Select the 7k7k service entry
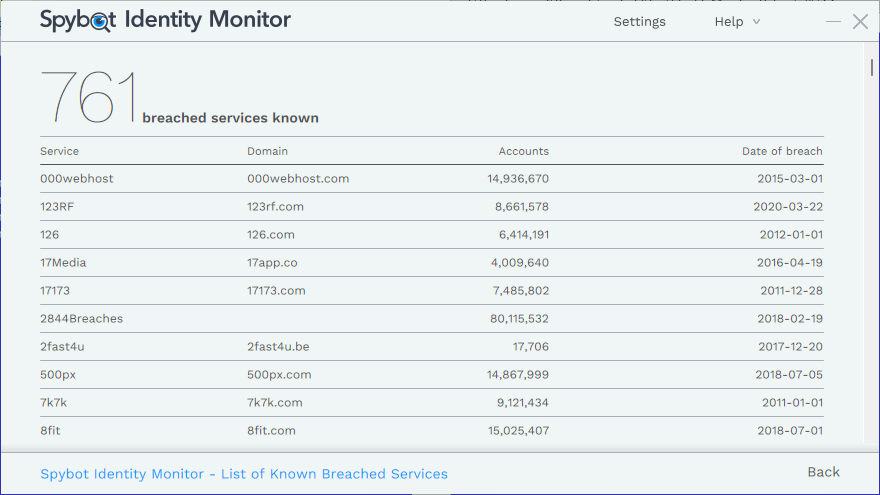 pyautogui.click(x=53, y=402)
